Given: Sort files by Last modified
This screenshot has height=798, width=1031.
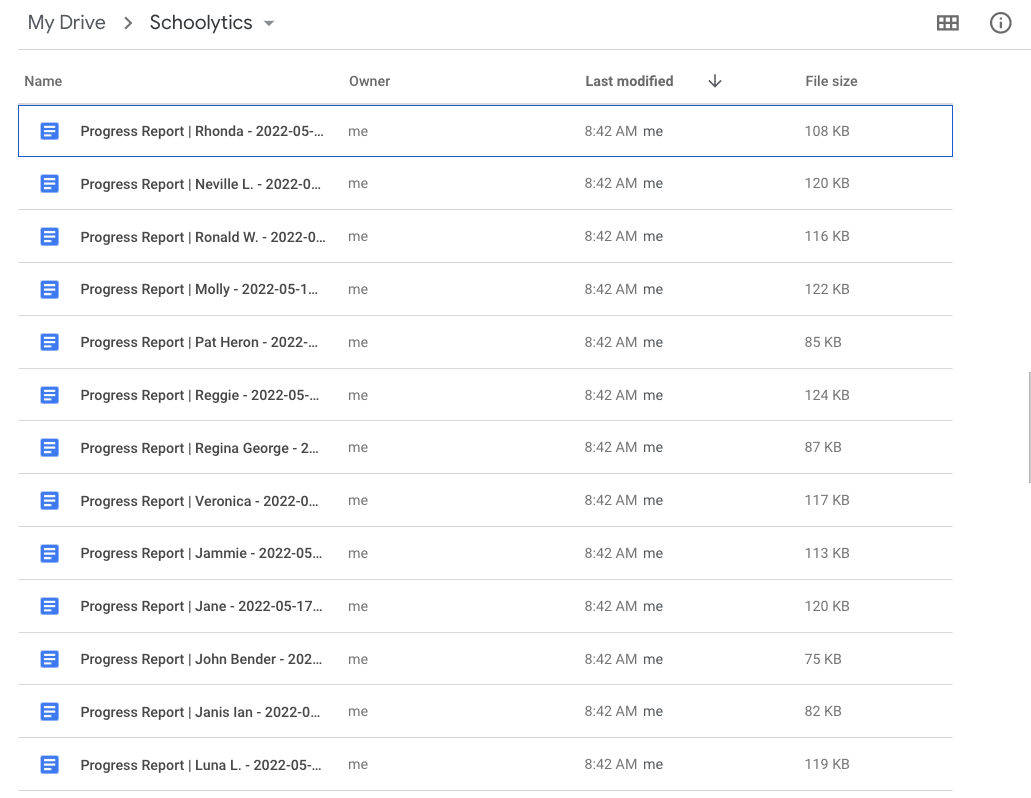Looking at the screenshot, I should (x=629, y=81).
